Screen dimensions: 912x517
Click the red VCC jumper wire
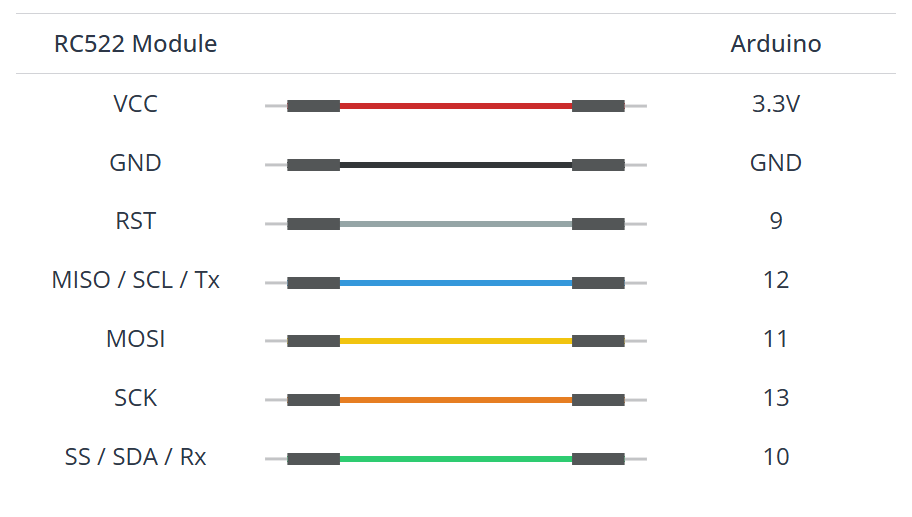tap(456, 105)
